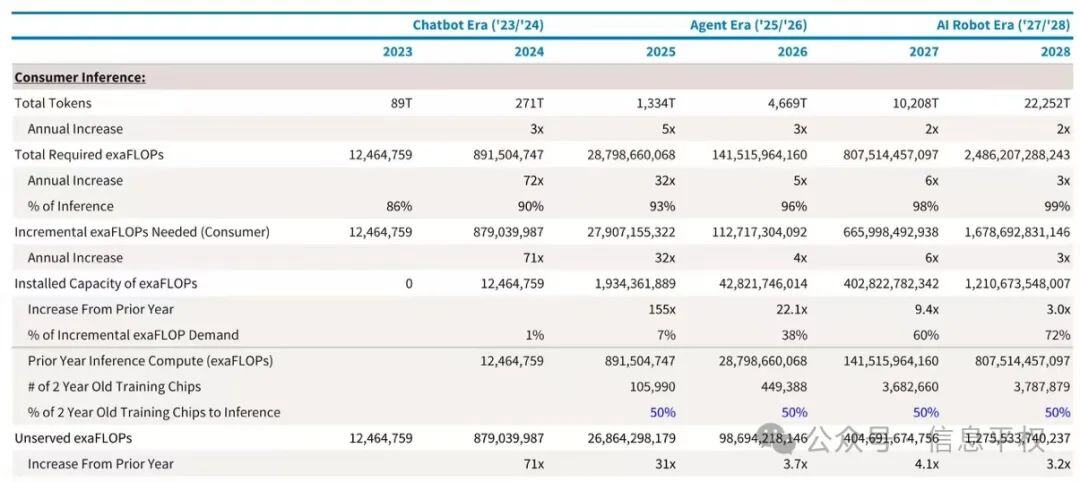
Task: Click the "% of Inference" row label
Action: [70, 206]
